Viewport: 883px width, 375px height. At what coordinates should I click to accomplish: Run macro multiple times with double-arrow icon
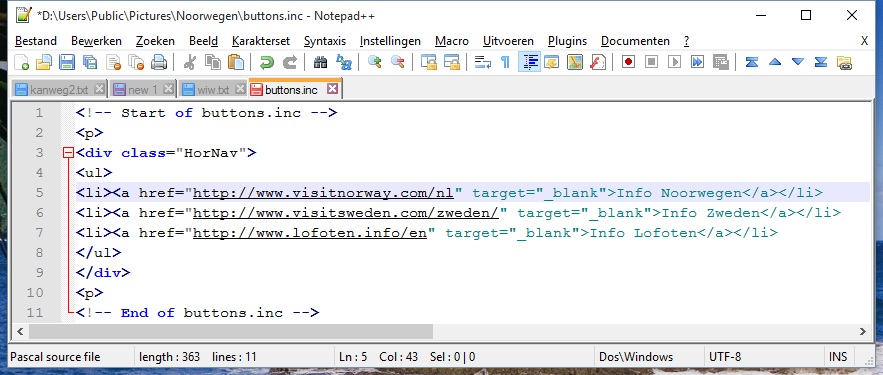click(x=698, y=61)
